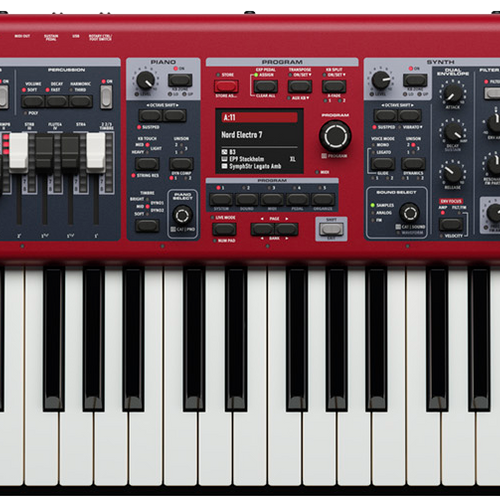This screenshot has height=500, width=500.
Task: Click the large Program dial
Action: [x=335, y=136]
